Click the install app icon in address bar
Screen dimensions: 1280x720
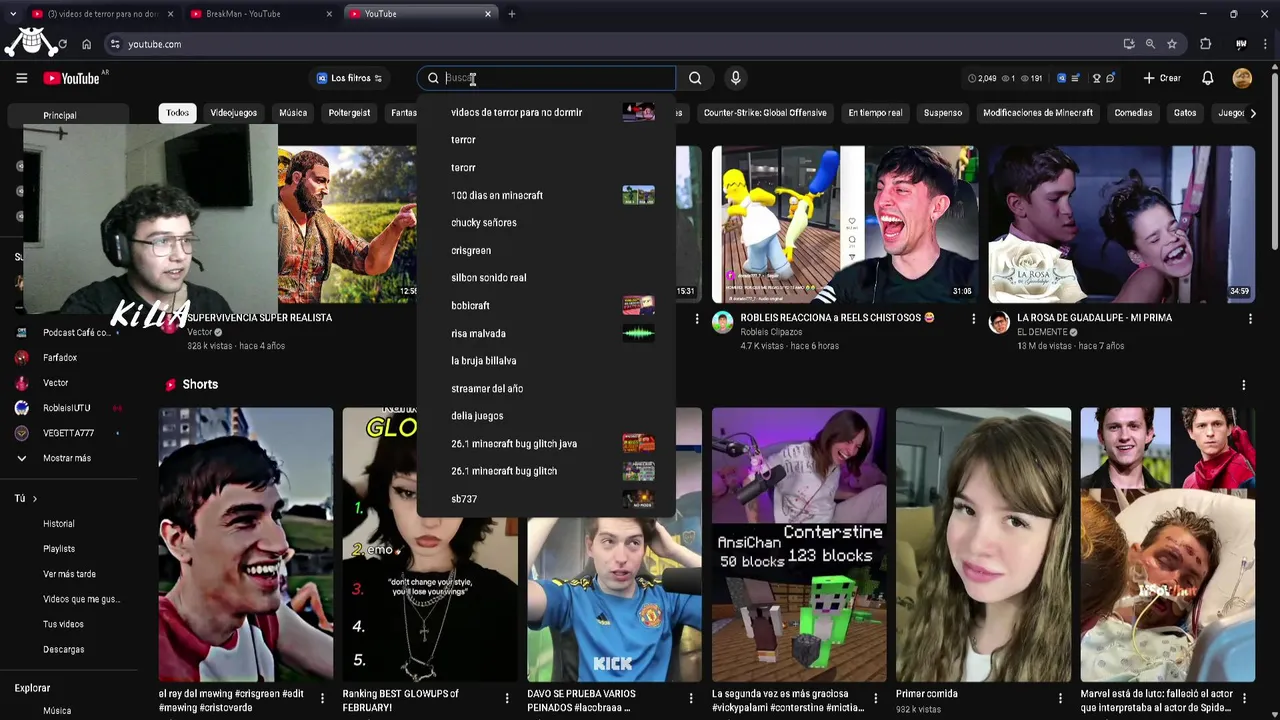[x=1129, y=44]
